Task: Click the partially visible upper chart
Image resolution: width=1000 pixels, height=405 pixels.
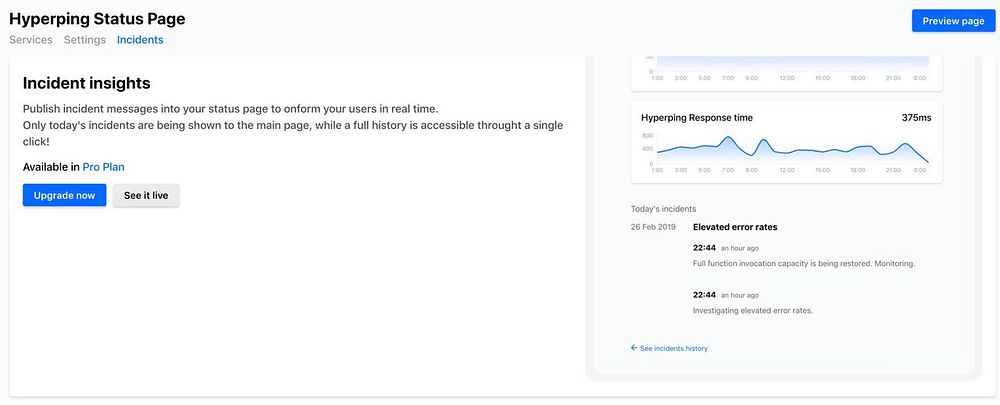Action: (790, 65)
